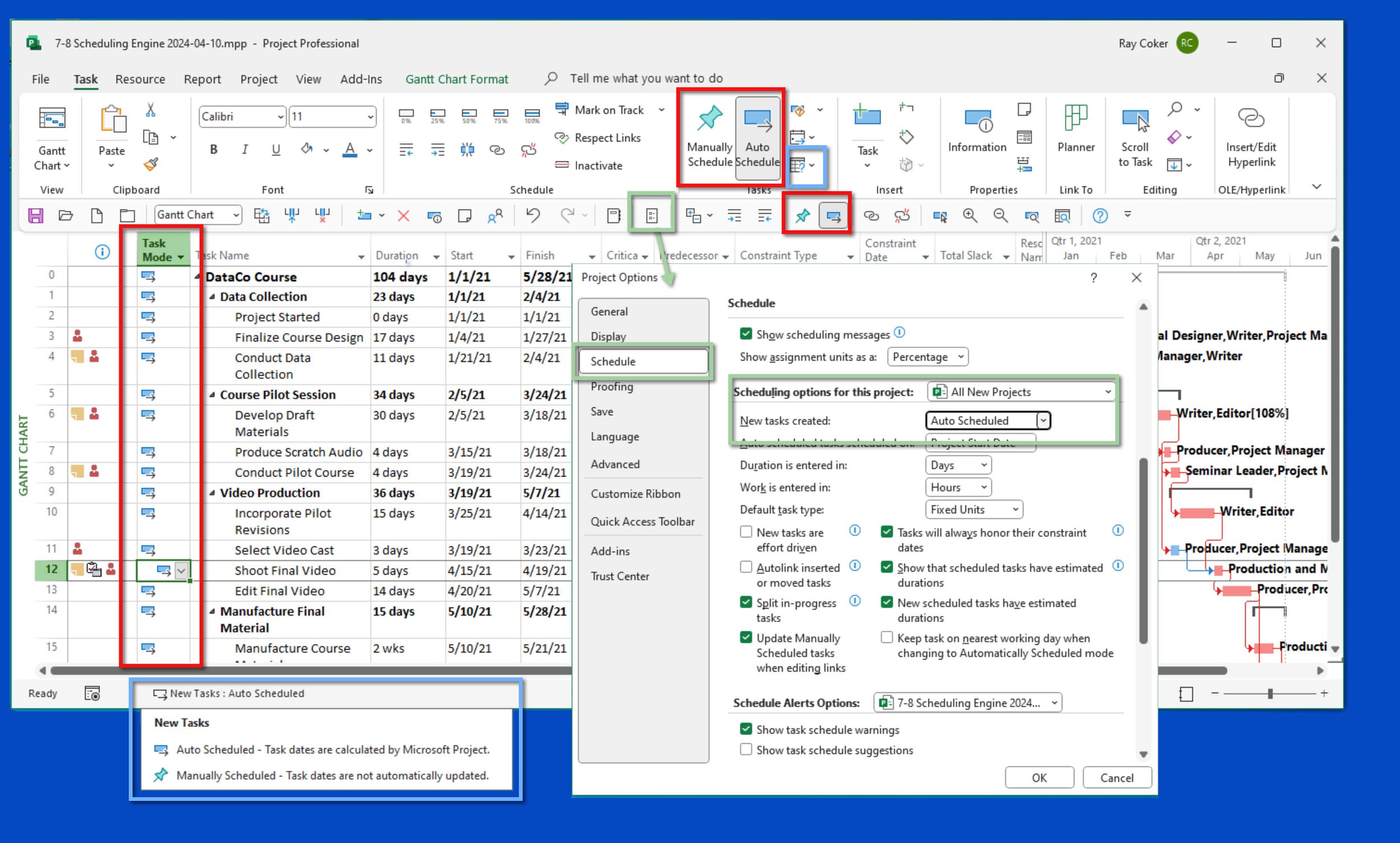This screenshot has width=1400, height=843.
Task: Click Inactivate button in Schedule group
Action: click(x=589, y=165)
